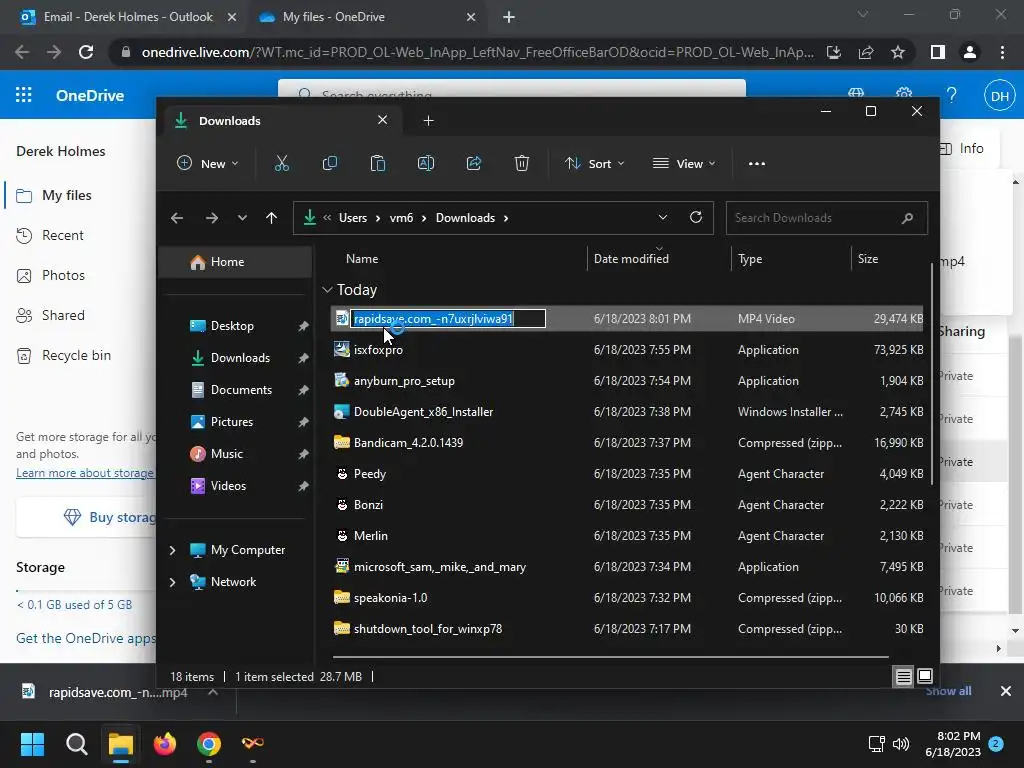
Task: Open the See more ellipsis menu in Explorer
Action: point(757,164)
